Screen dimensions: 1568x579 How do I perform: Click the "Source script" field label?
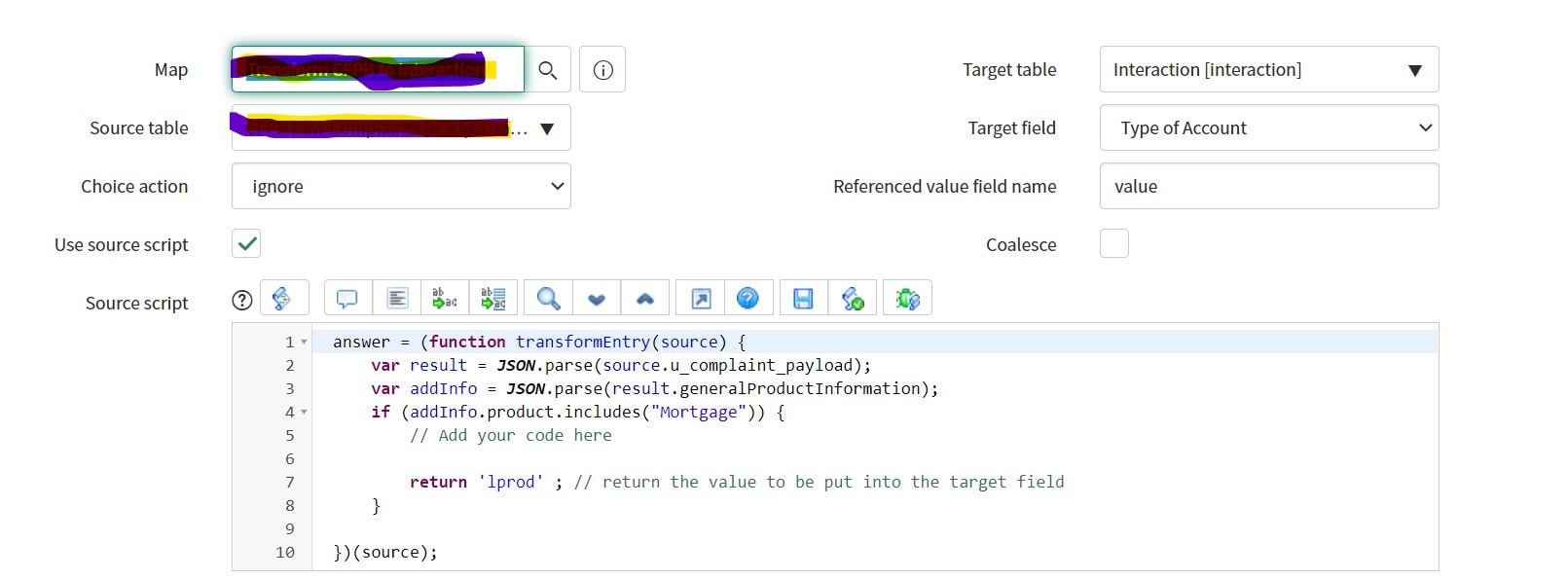(137, 303)
